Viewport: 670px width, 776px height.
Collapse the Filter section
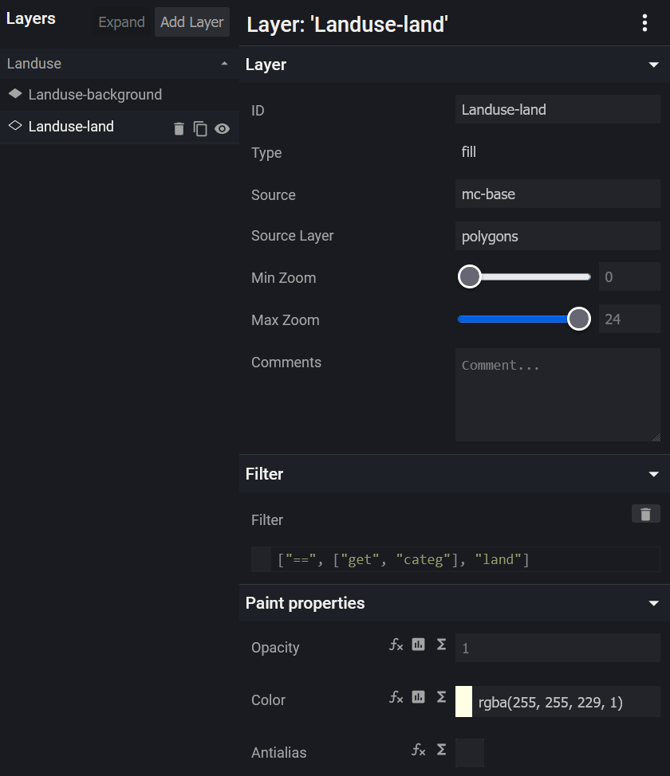click(x=654, y=474)
